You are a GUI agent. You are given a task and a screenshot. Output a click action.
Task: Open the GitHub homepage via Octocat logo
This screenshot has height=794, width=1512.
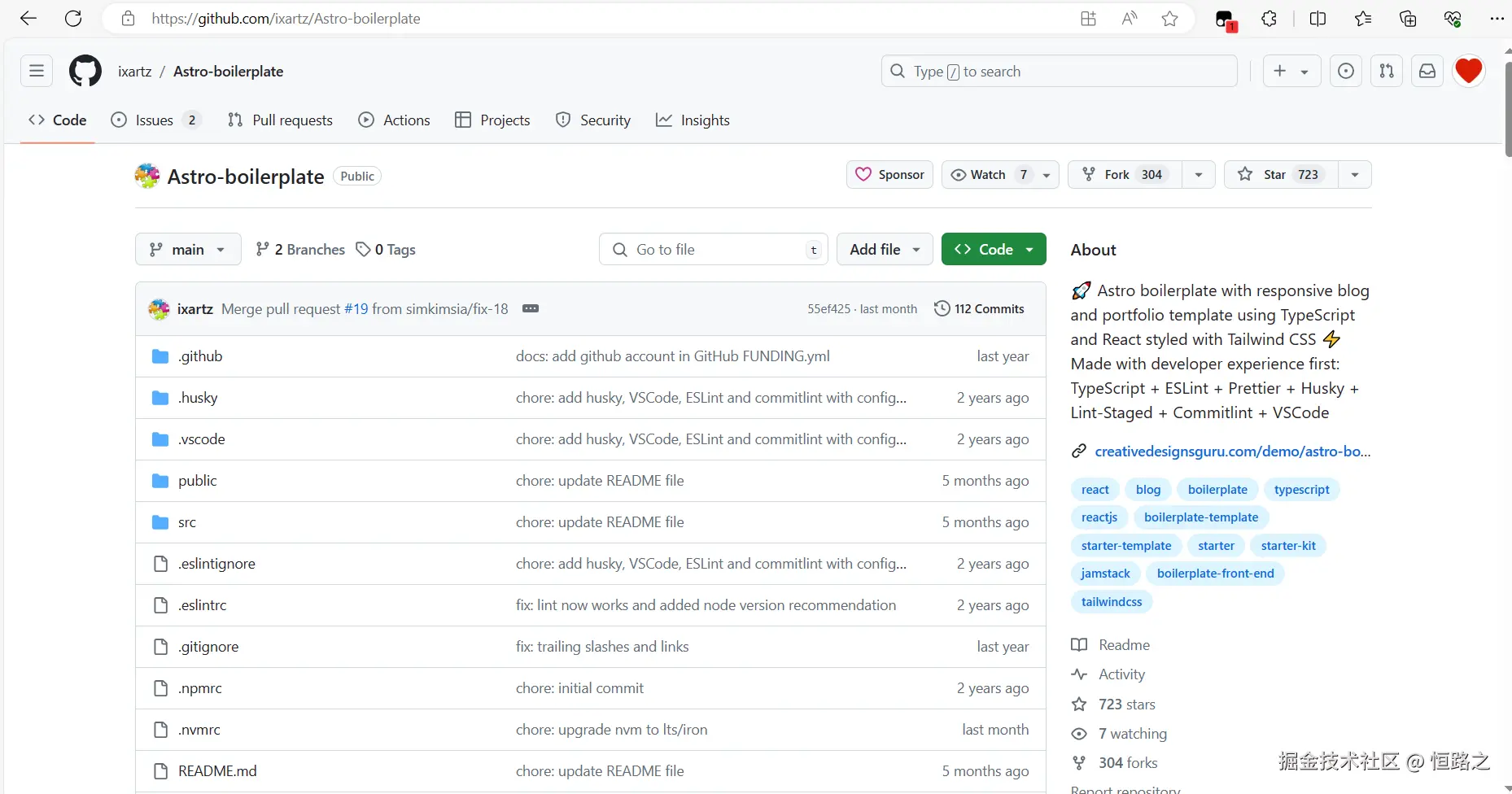[85, 72]
